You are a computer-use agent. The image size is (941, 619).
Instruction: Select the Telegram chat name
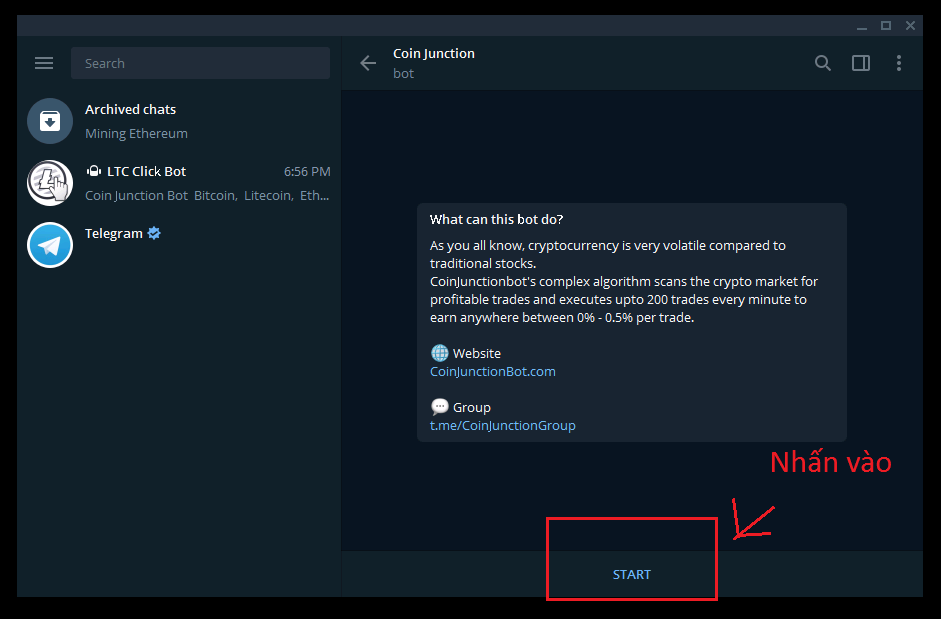(x=113, y=233)
